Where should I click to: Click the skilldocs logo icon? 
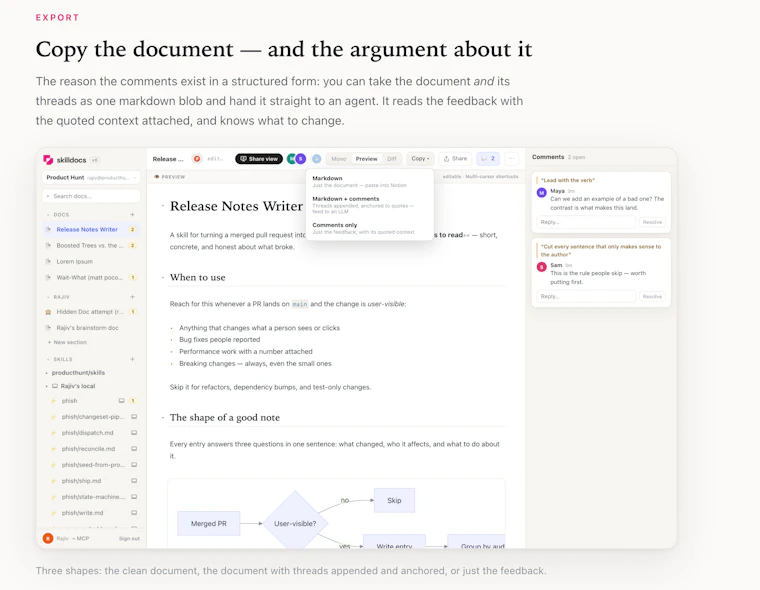(x=48, y=159)
